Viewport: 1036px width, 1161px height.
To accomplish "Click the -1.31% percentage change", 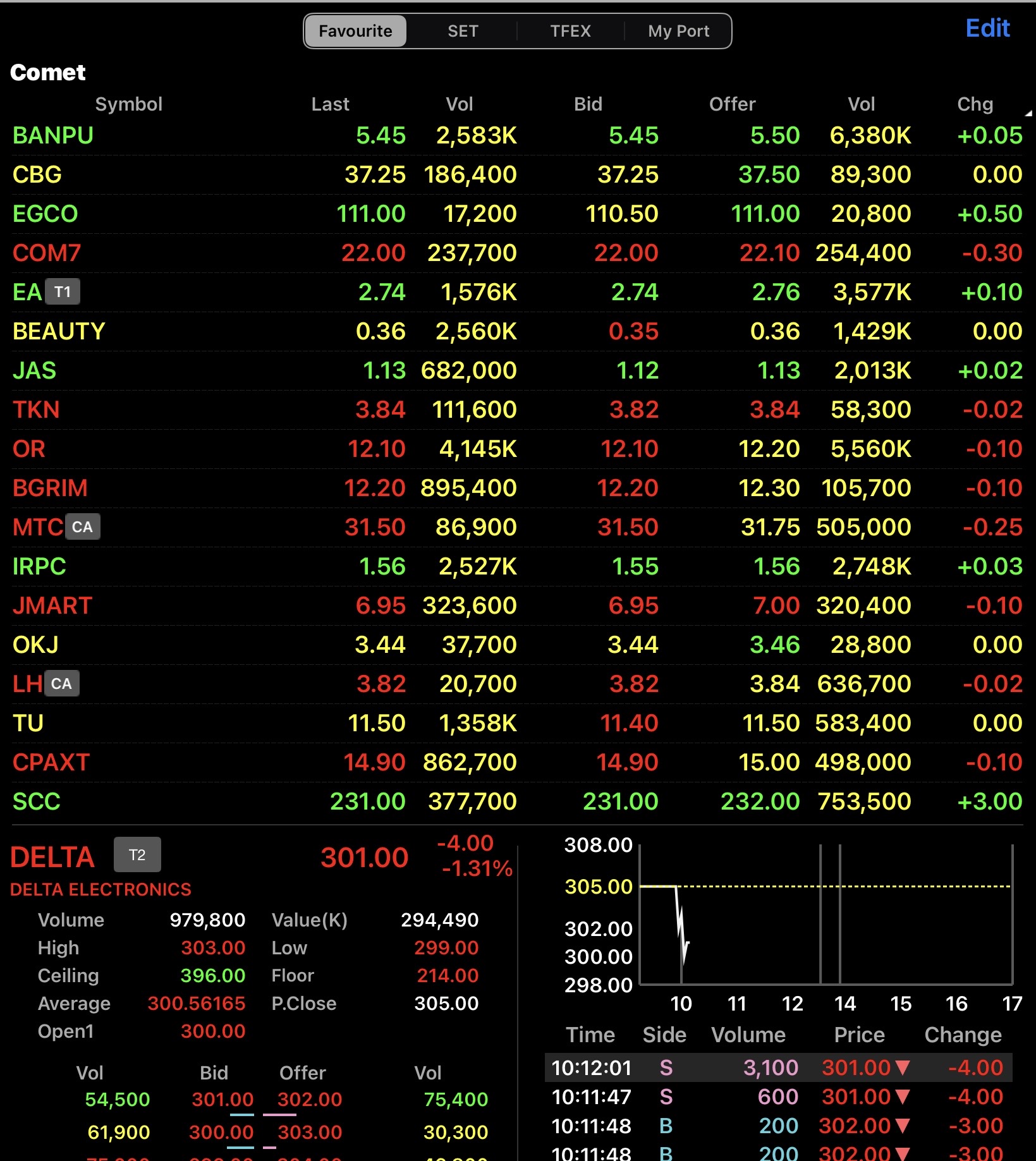I will click(x=477, y=869).
